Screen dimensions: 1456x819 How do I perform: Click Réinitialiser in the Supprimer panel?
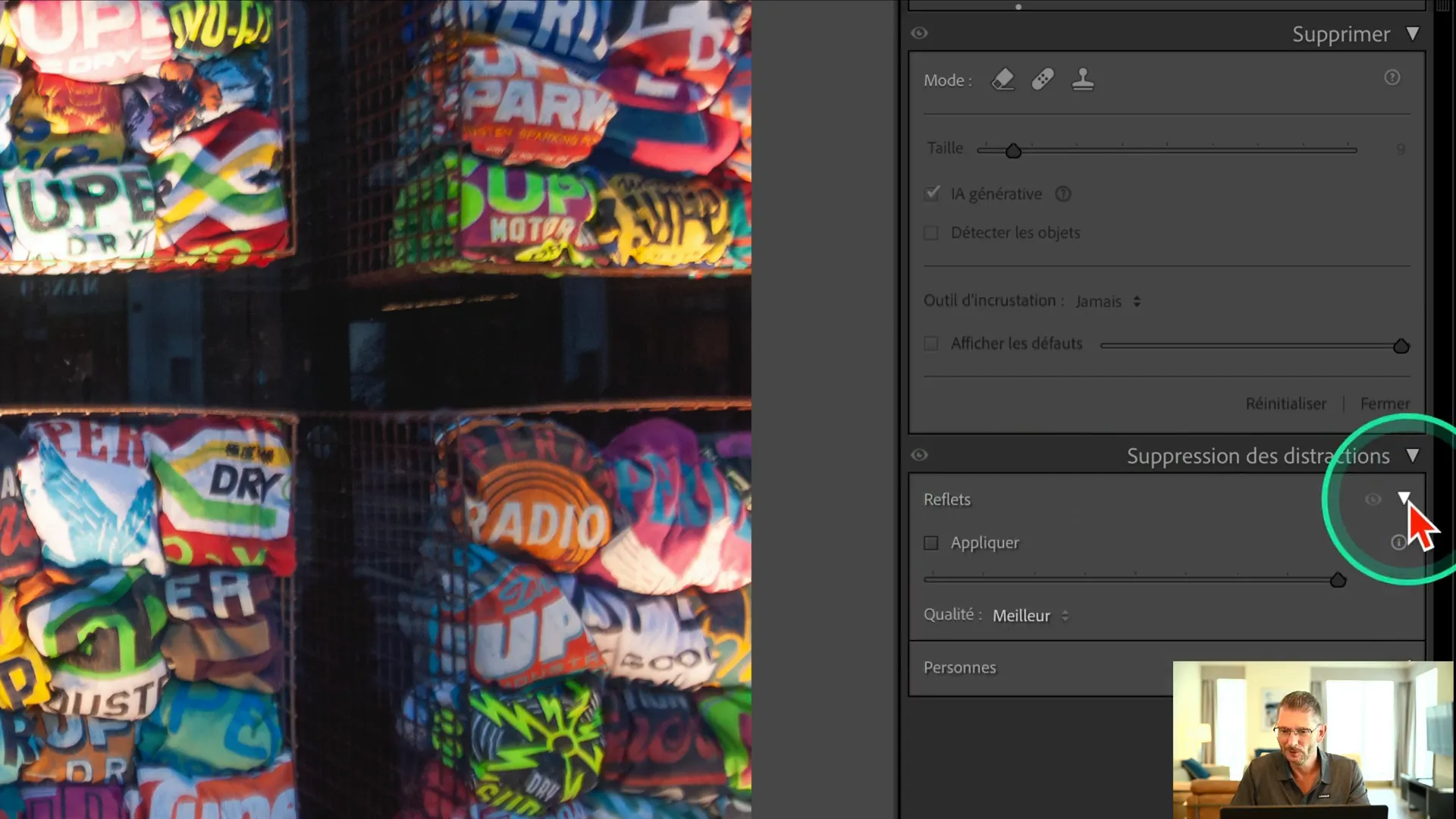1285,403
